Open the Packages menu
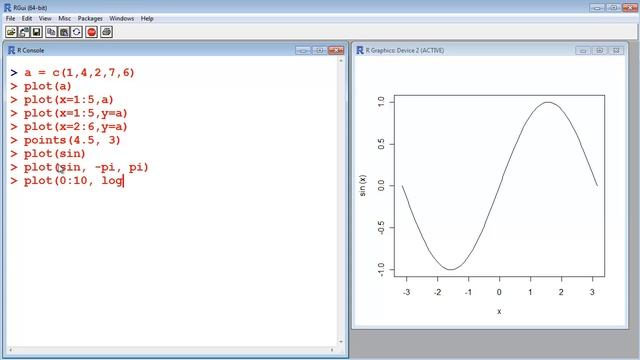The height and width of the screenshot is (360, 640). (90, 18)
